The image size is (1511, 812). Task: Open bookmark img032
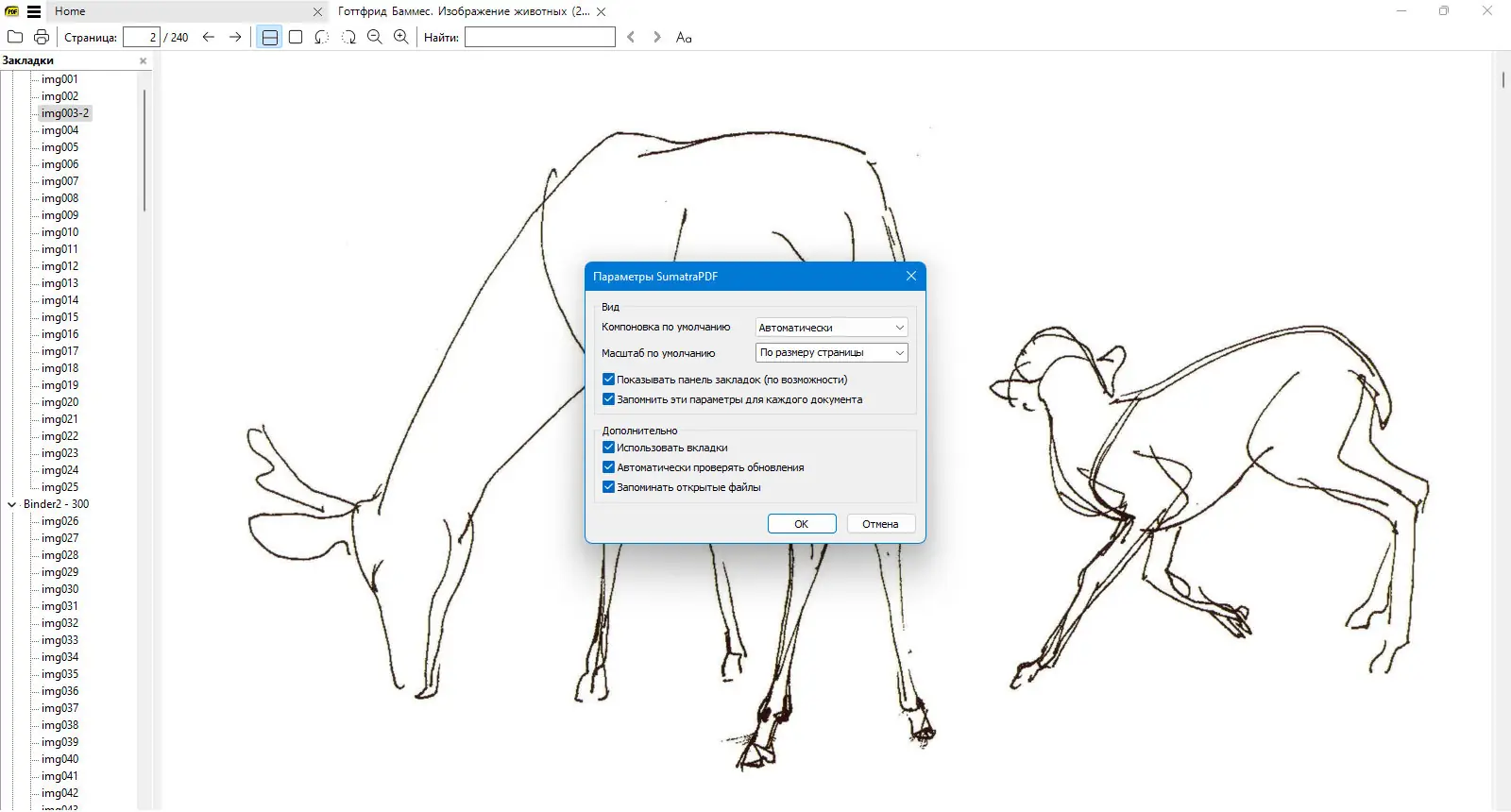click(59, 623)
